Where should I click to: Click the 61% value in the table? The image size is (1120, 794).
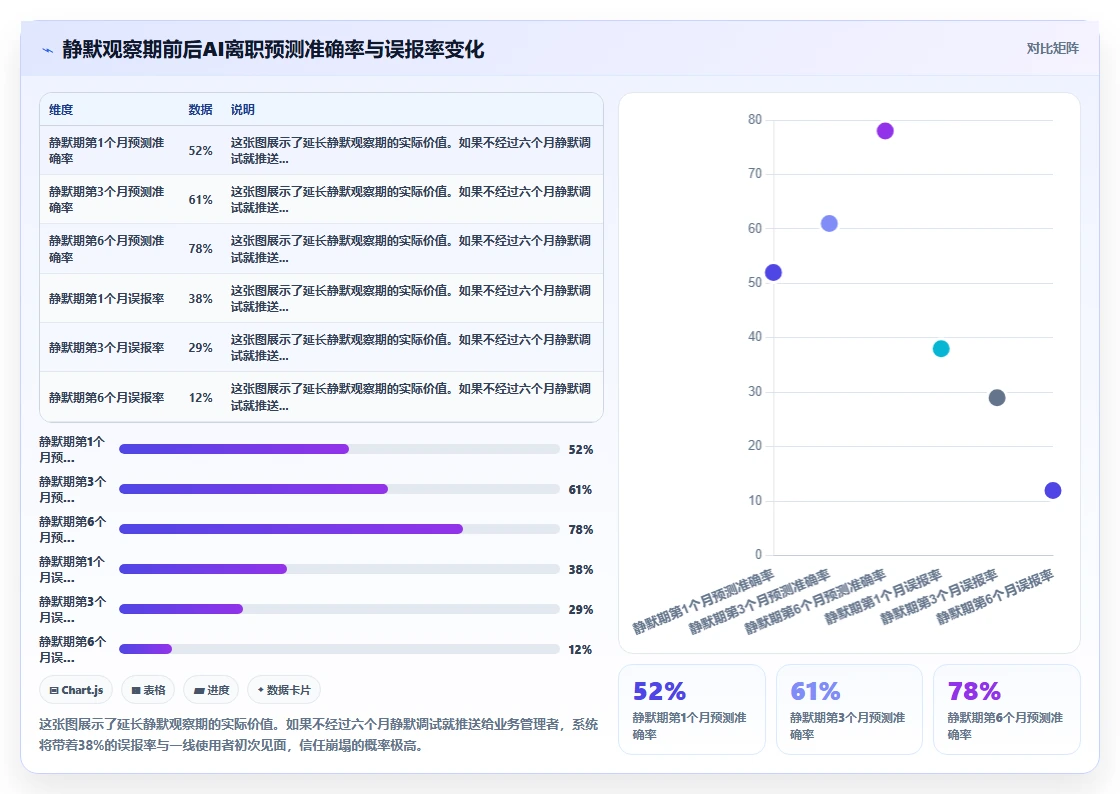pos(200,200)
